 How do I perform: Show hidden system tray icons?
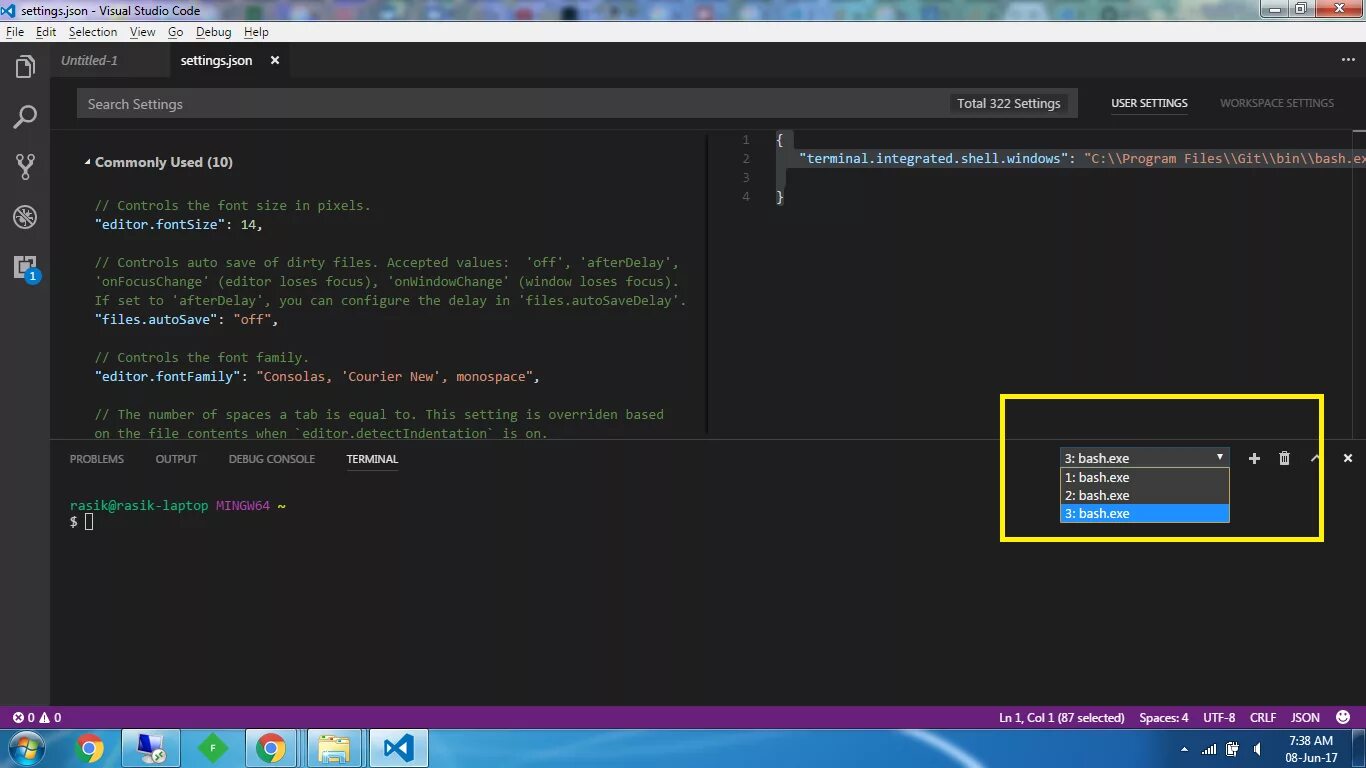click(1185, 749)
